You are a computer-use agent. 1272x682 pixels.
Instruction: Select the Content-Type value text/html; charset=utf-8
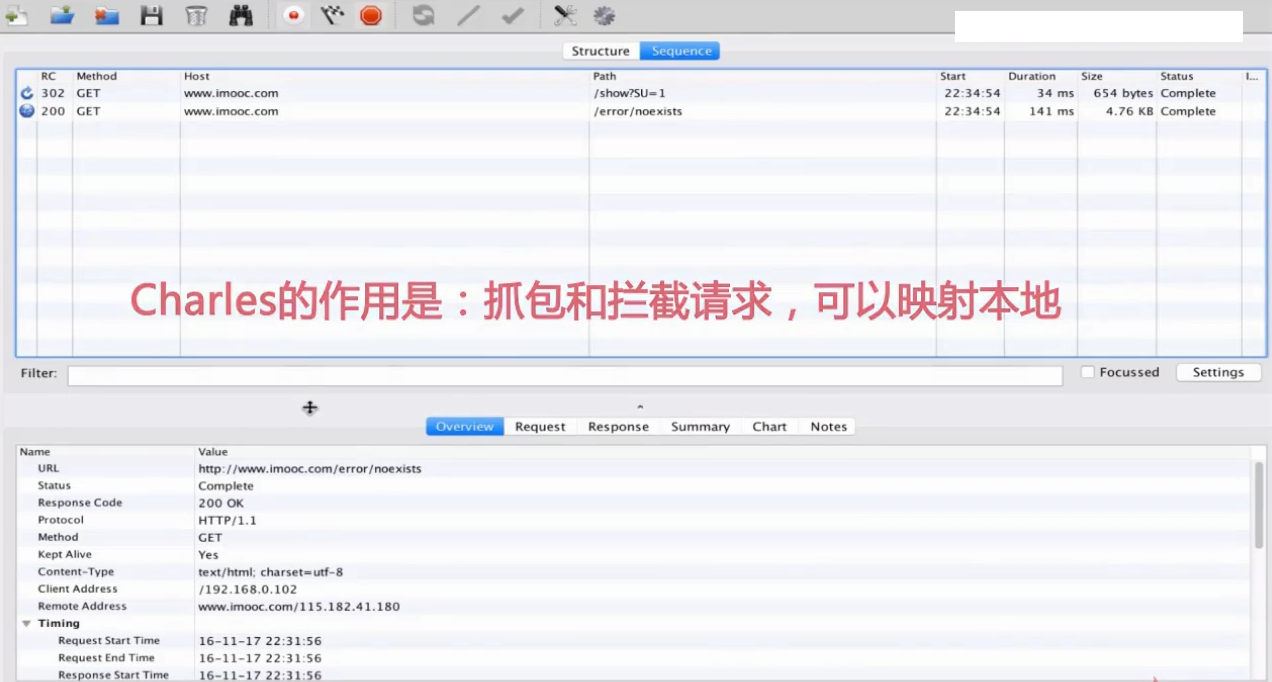[270, 572]
